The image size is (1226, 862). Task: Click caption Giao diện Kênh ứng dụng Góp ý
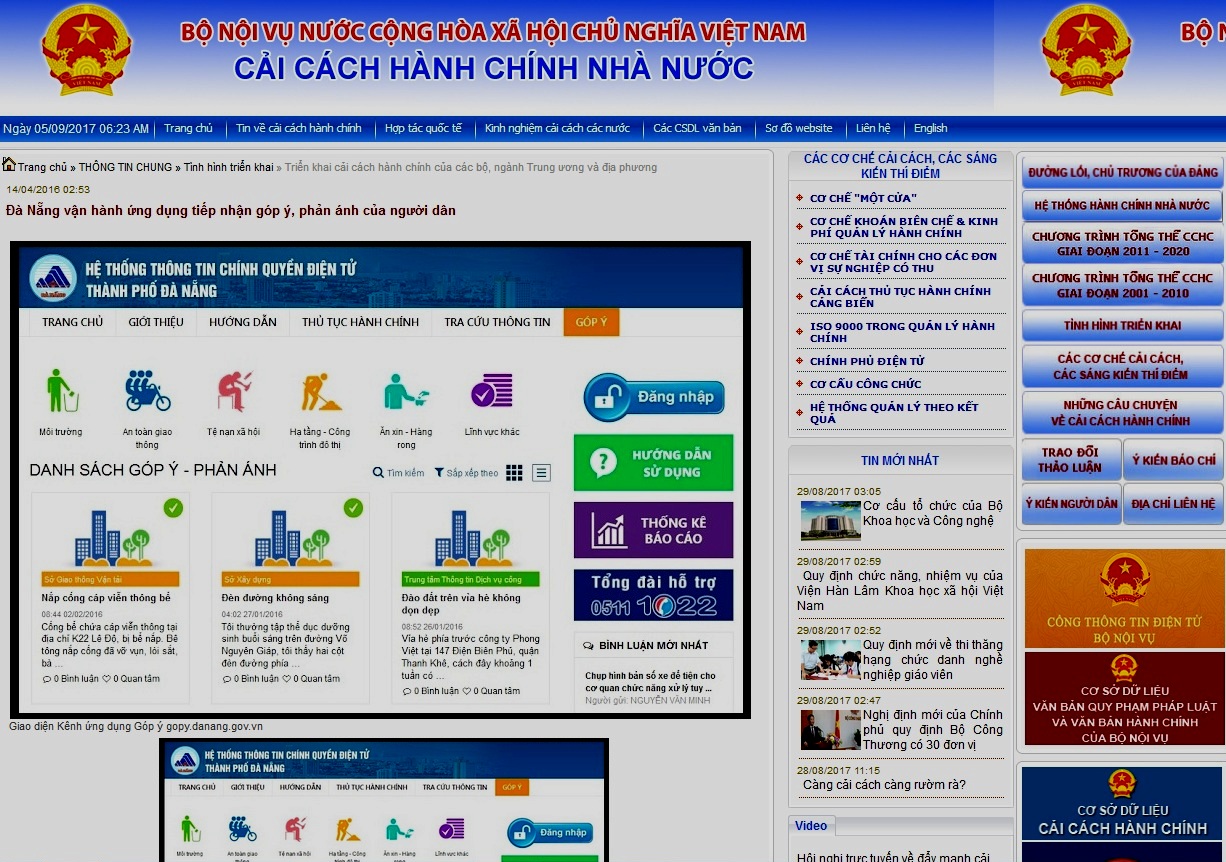(x=136, y=726)
